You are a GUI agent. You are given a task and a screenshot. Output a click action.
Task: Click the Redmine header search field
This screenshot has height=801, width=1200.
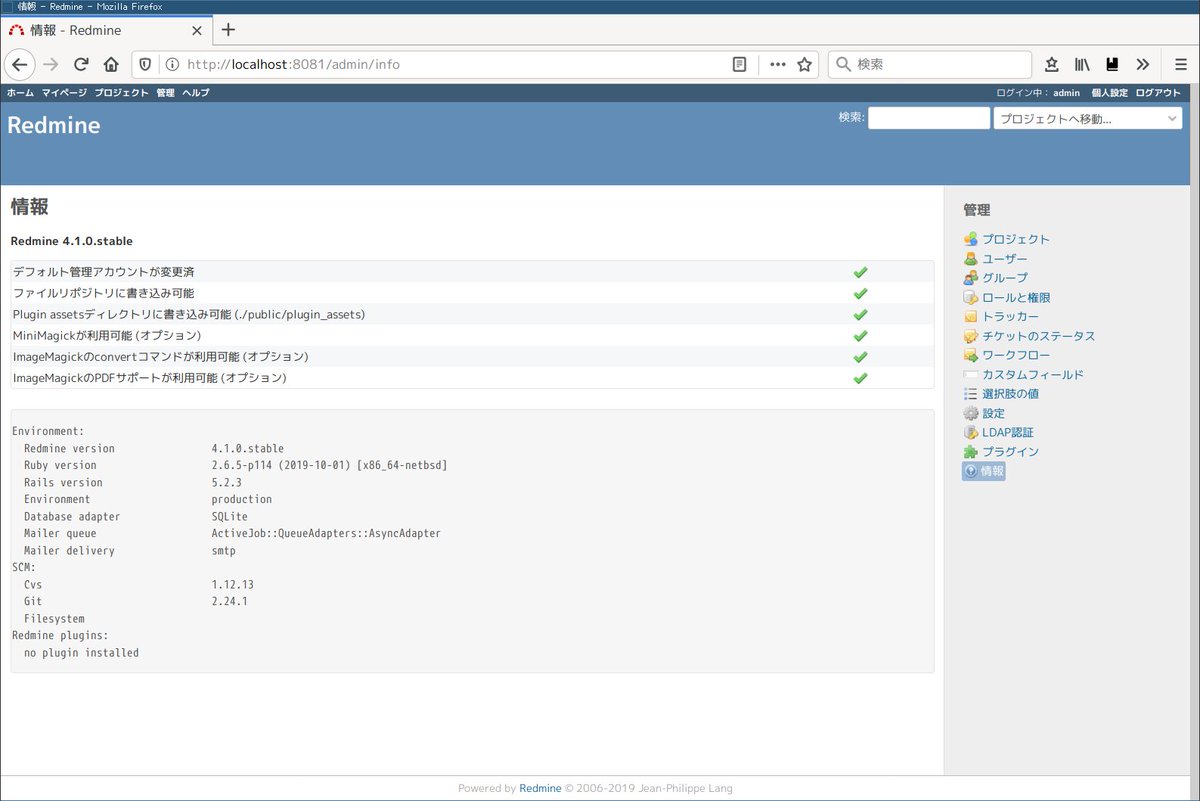pyautogui.click(x=929, y=118)
